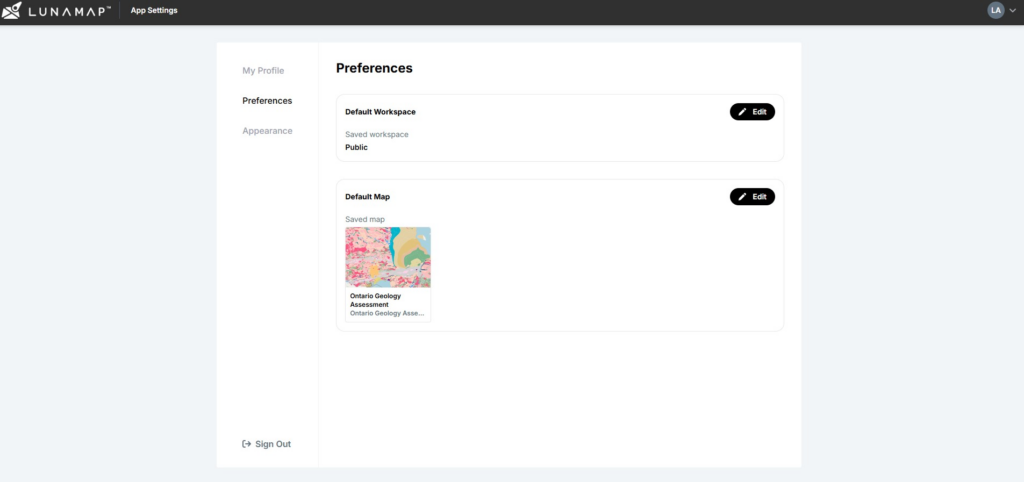The width and height of the screenshot is (1024, 482).
Task: Switch to the Appearance section
Action: (267, 131)
